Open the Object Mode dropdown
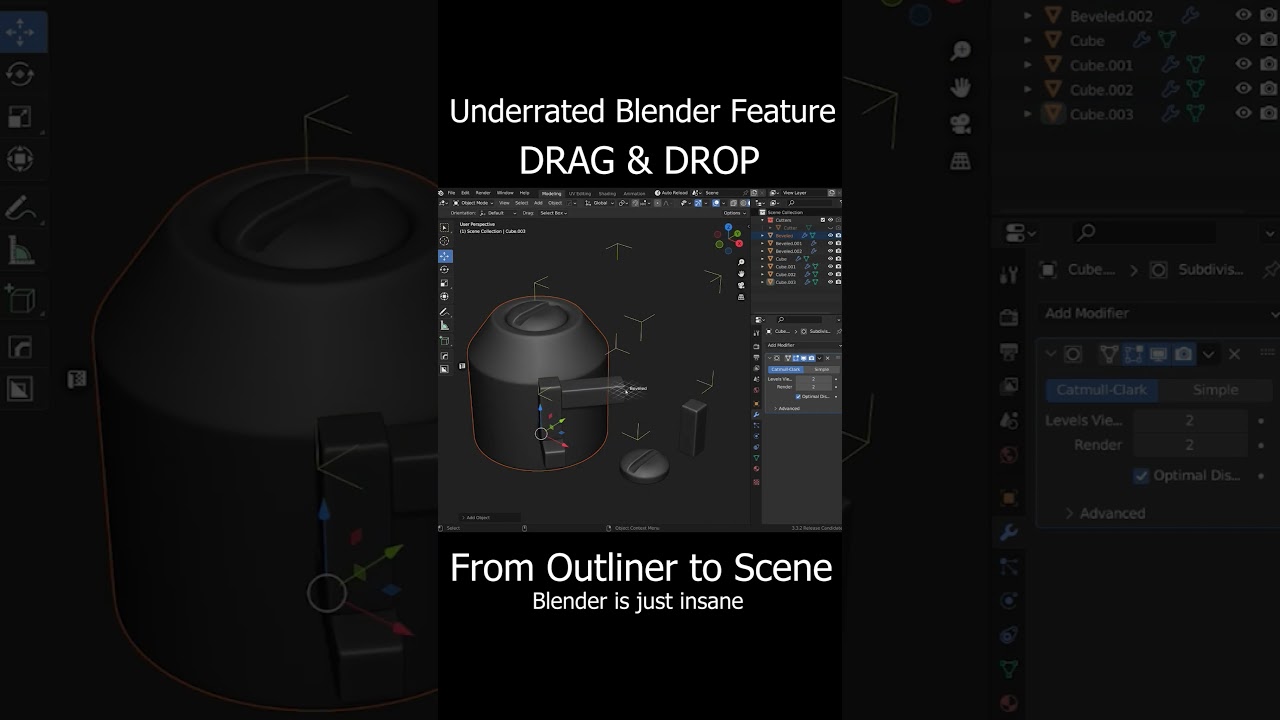This screenshot has width=1280, height=720. 473,203
